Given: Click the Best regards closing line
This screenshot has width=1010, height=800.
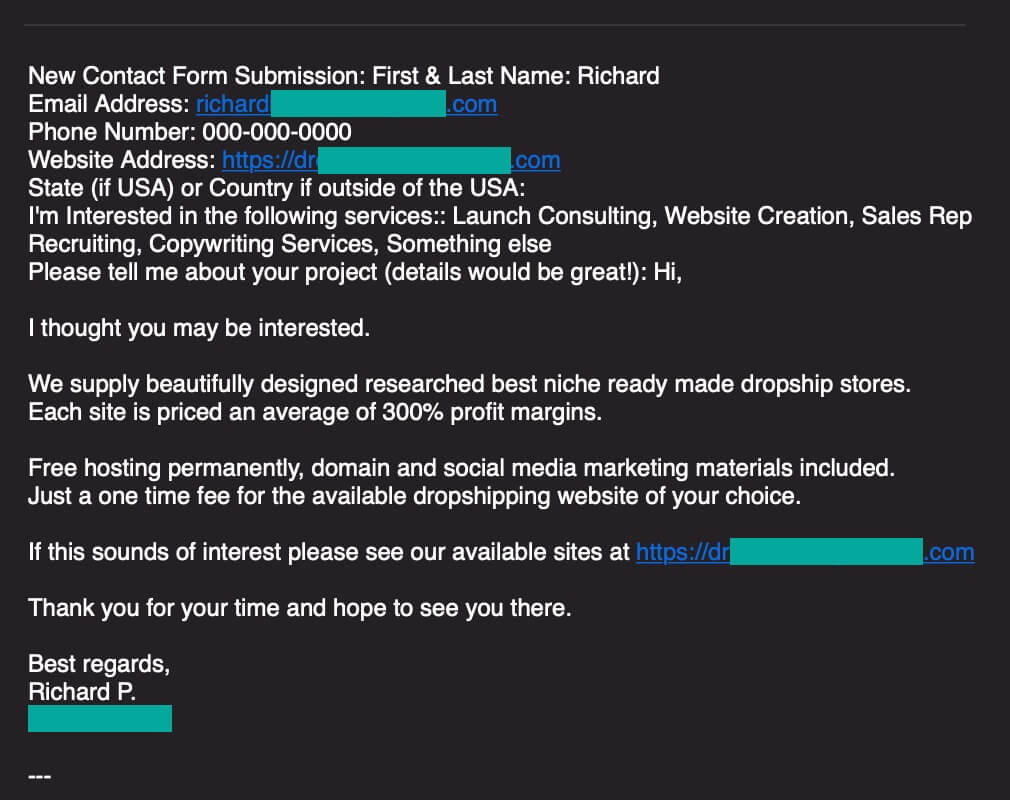Looking at the screenshot, I should point(99,664).
